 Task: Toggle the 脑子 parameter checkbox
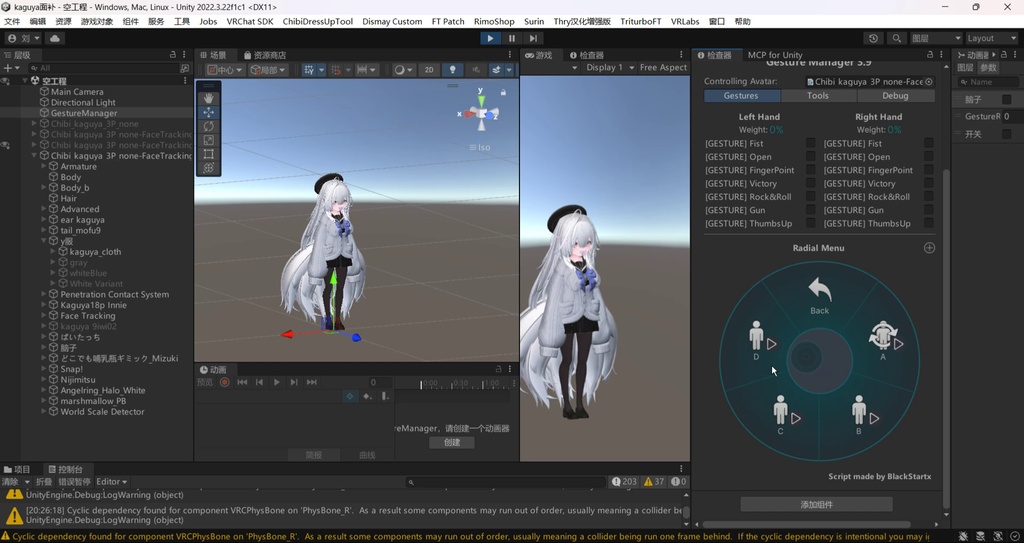point(1006,99)
